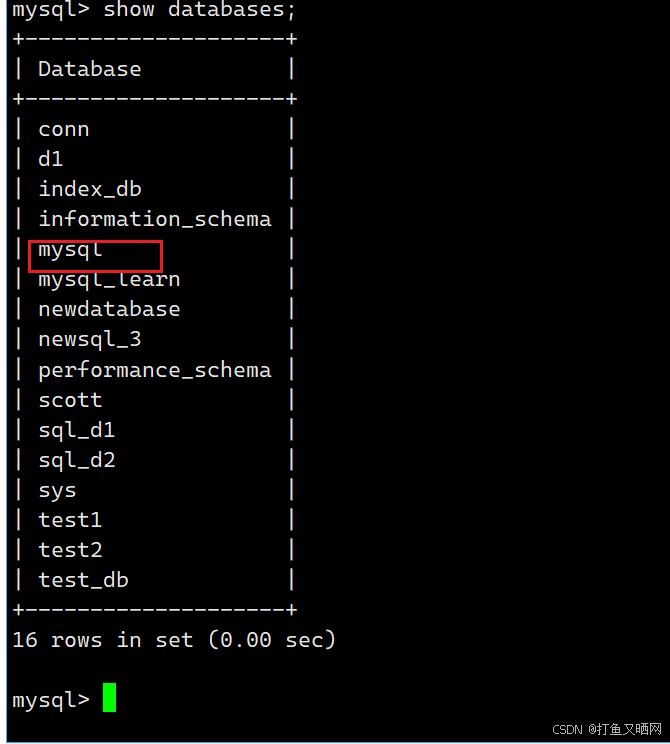Click the sys database name
This screenshot has height=744, width=670.
coord(57,492)
